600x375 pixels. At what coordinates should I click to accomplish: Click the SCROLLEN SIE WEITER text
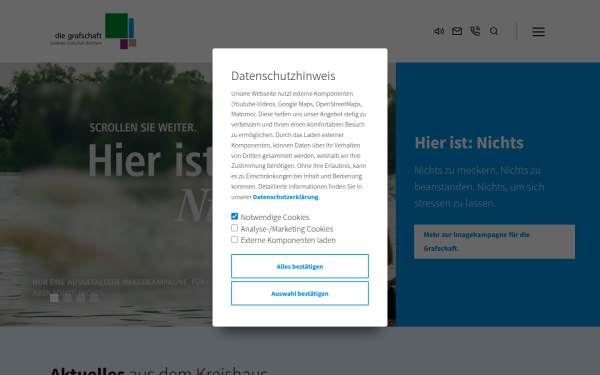(143, 127)
